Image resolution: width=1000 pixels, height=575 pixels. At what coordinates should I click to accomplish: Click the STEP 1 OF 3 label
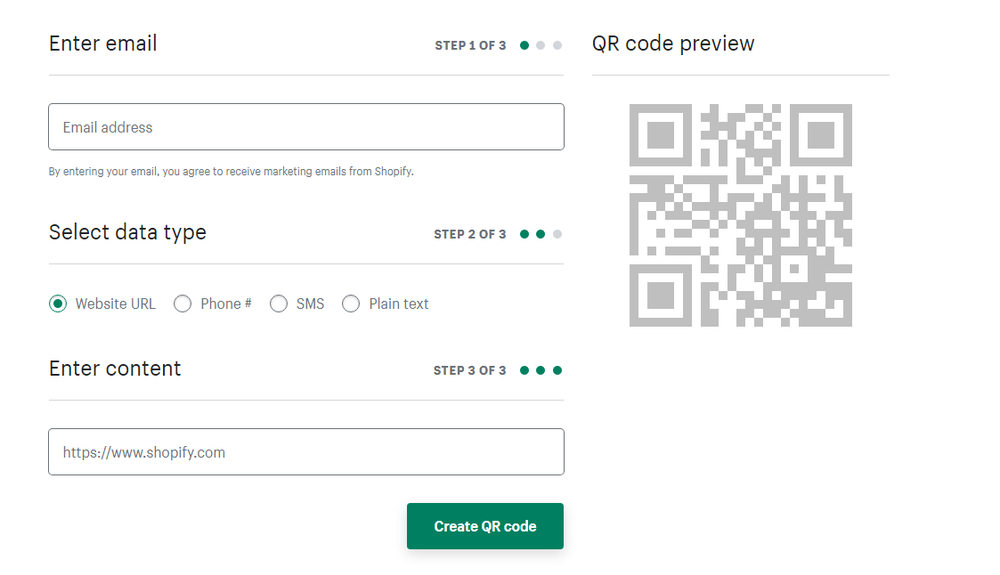click(x=470, y=46)
